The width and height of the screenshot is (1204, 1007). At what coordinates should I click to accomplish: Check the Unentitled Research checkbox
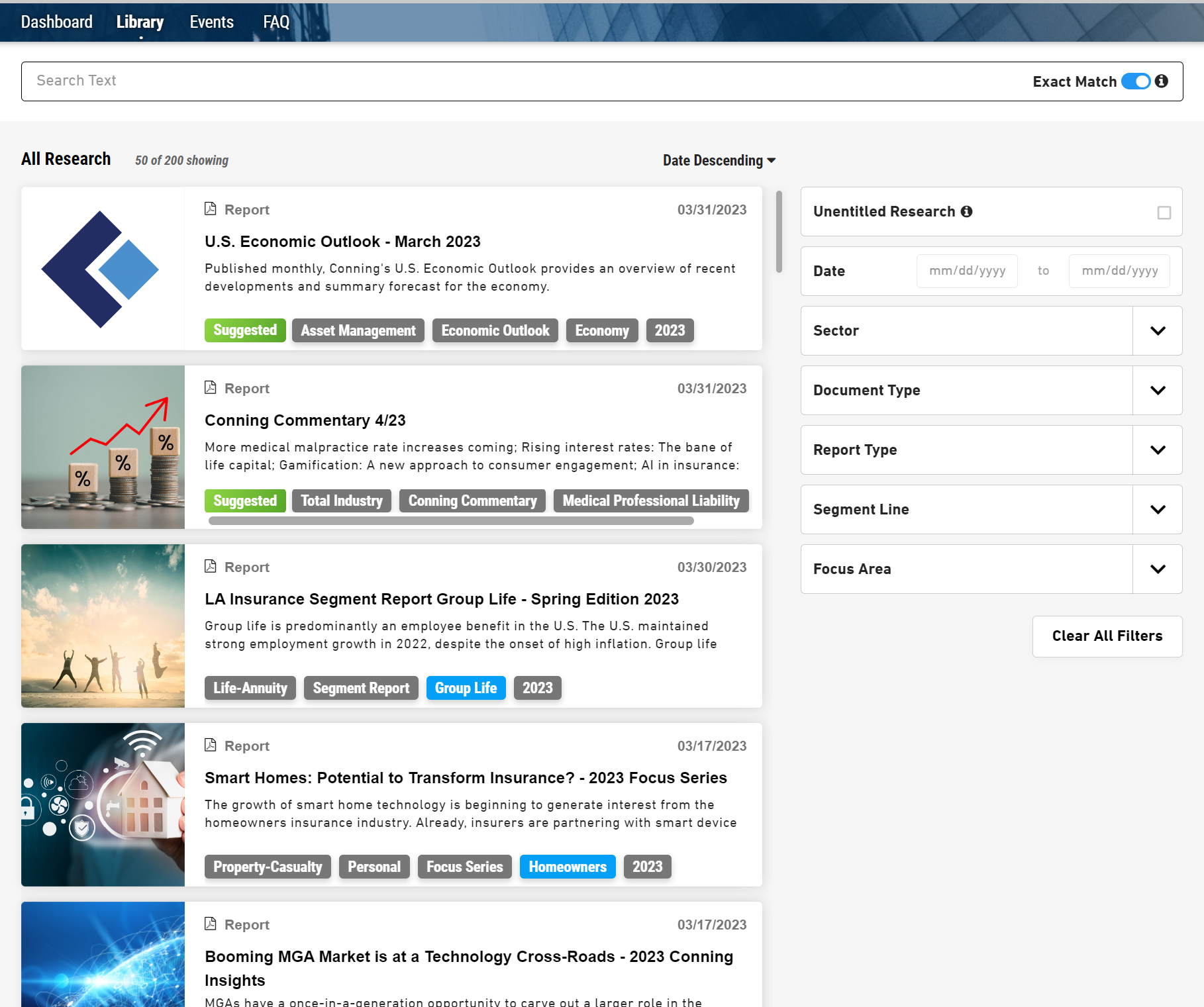click(x=1164, y=213)
